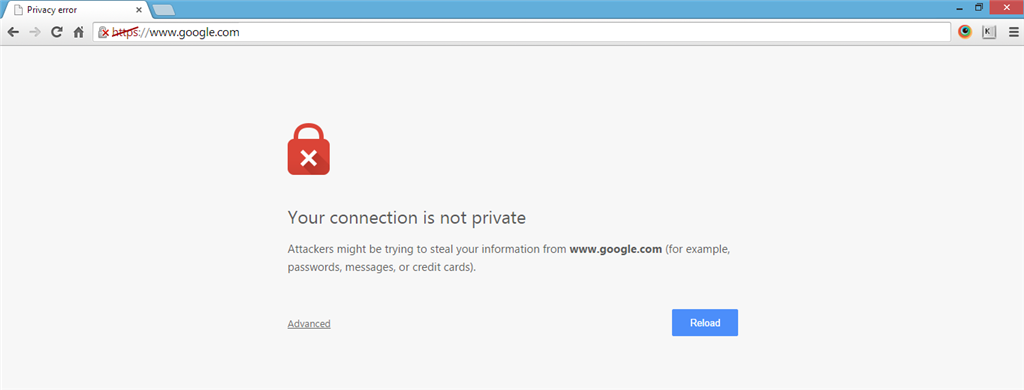Click the broken lock icon in the address bar
This screenshot has height=390, width=1024.
(x=103, y=32)
